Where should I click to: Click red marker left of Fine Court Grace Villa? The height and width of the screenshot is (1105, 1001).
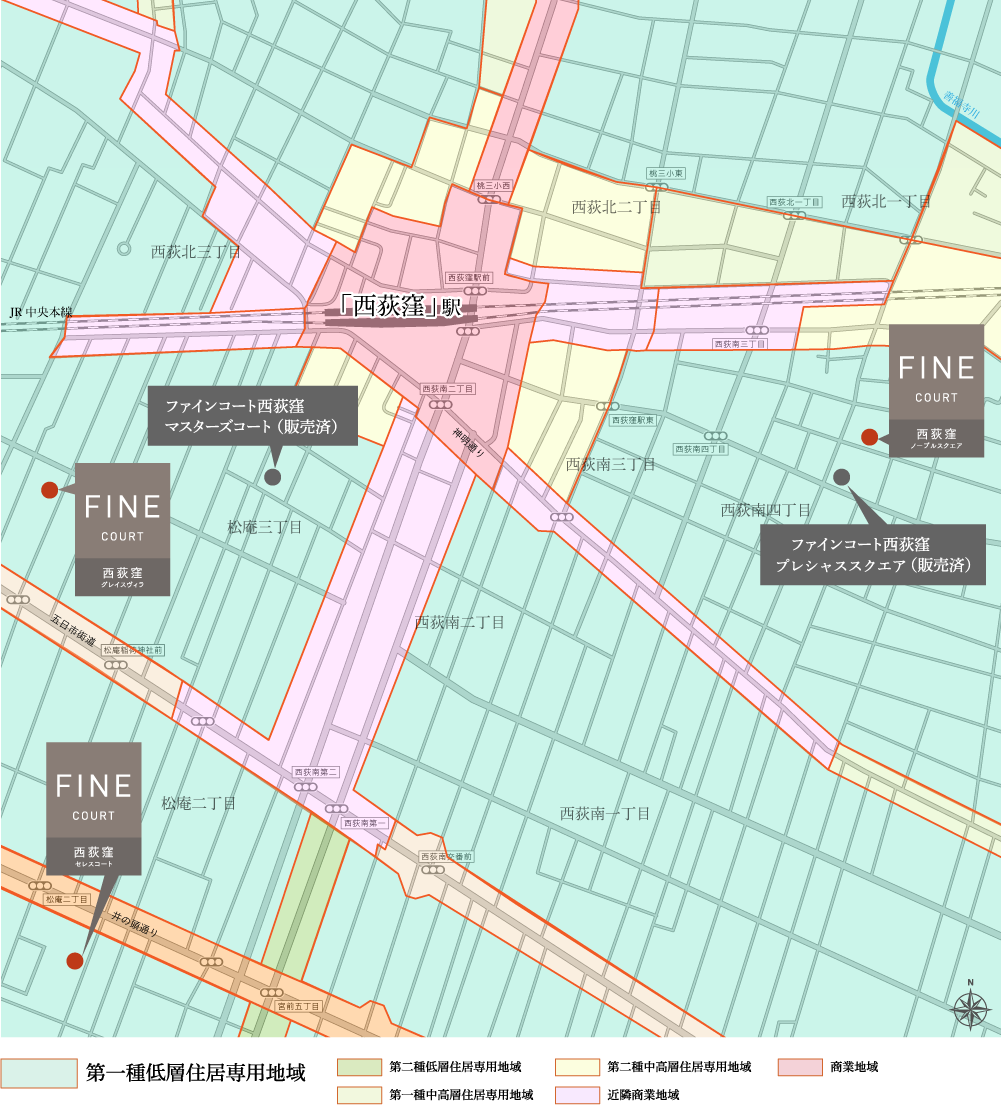[49, 489]
